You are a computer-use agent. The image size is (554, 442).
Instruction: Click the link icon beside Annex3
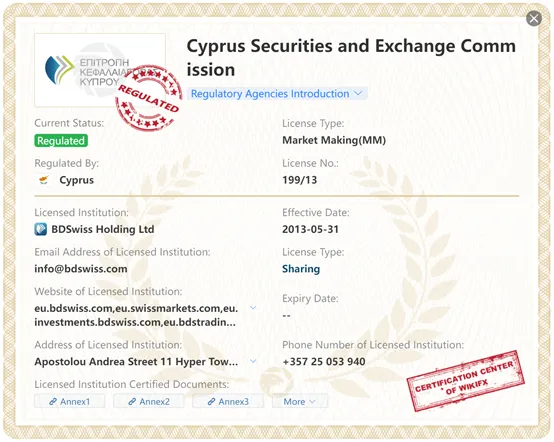pyautogui.click(x=211, y=402)
